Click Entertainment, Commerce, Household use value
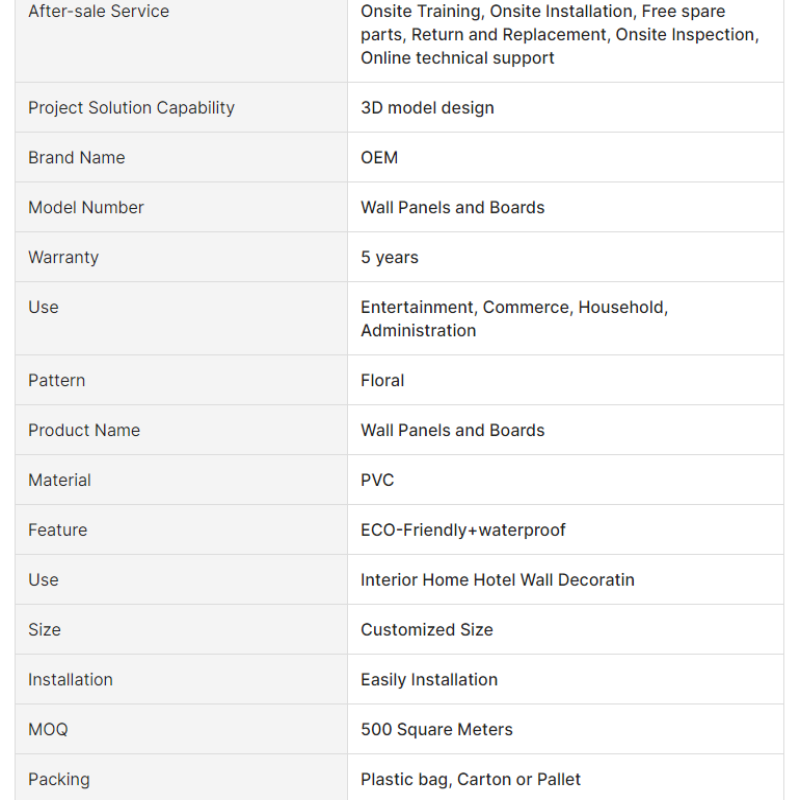 pyautogui.click(x=514, y=319)
